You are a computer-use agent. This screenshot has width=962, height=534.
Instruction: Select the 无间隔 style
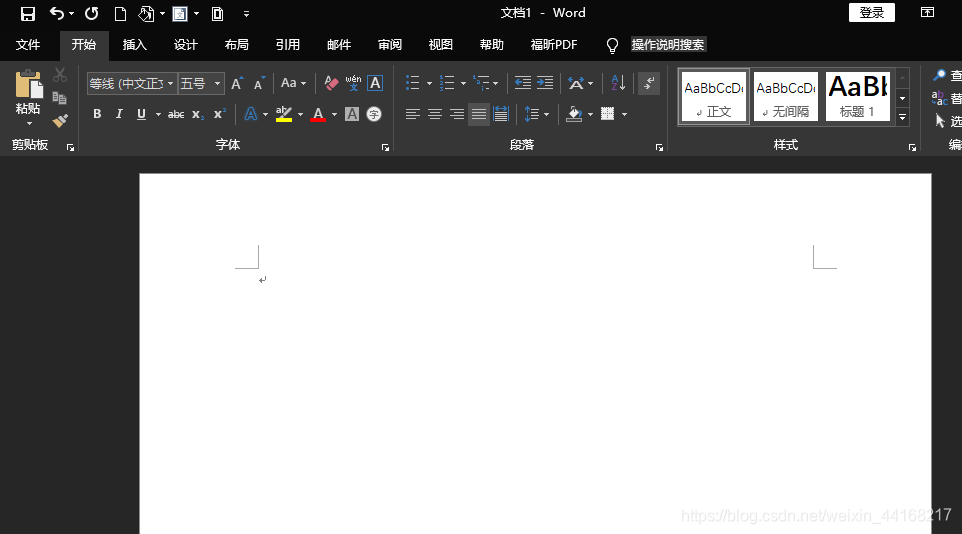[x=786, y=96]
